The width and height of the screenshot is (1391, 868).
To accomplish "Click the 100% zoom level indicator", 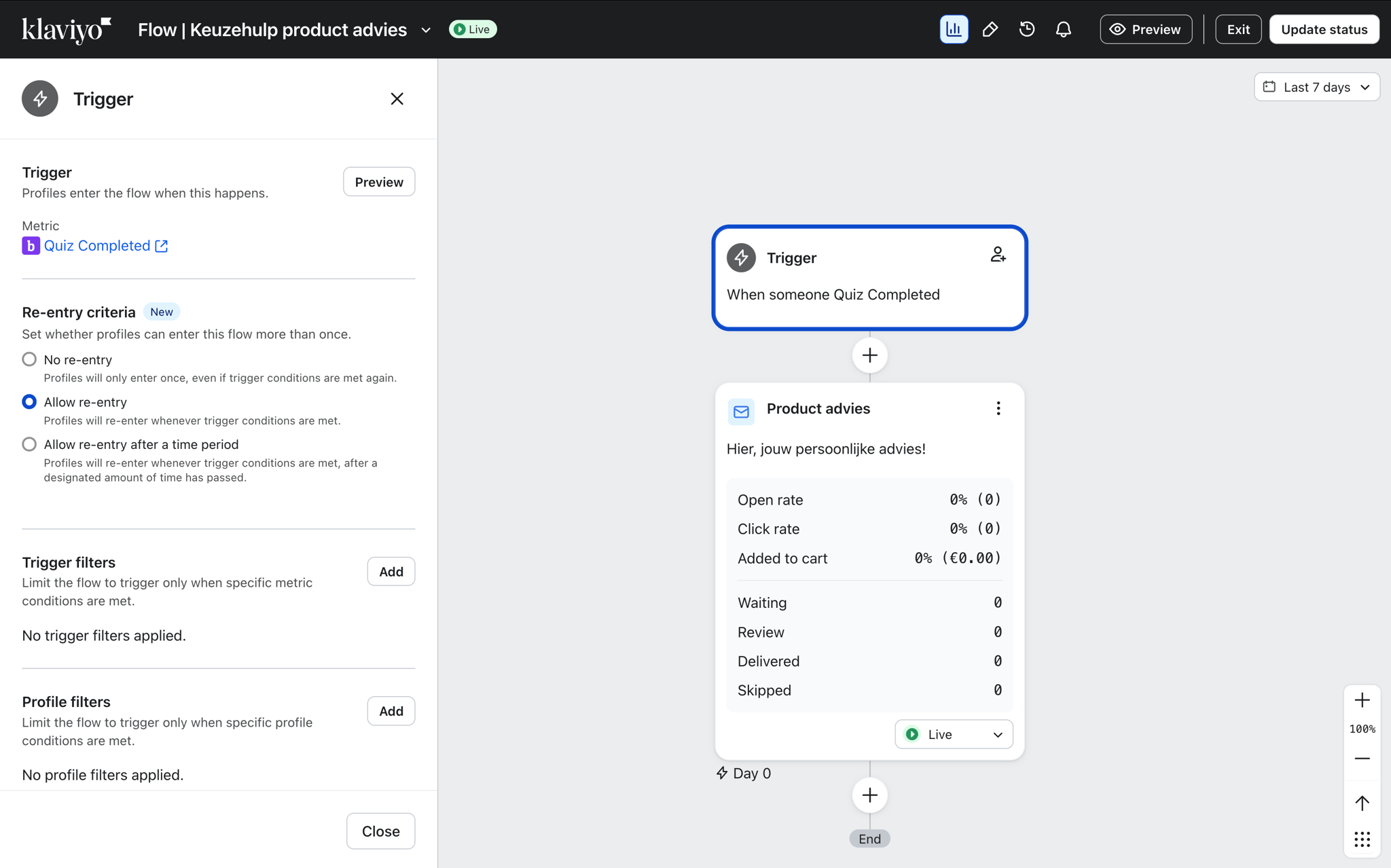I will tap(1362, 729).
